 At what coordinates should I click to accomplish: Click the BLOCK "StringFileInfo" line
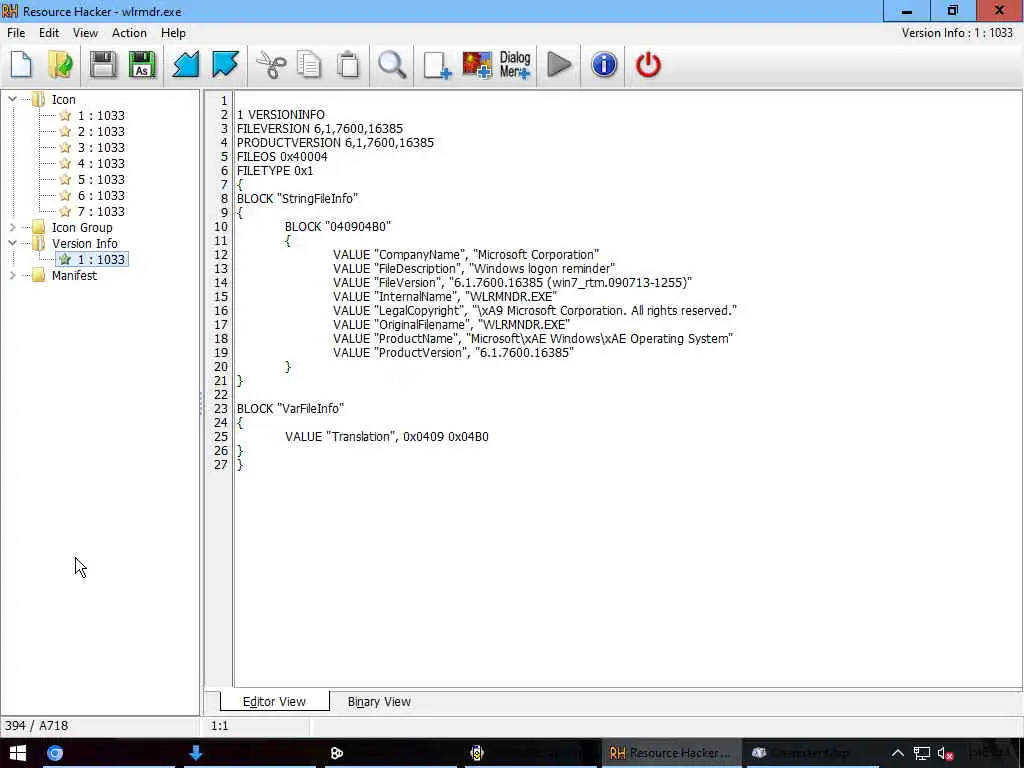click(x=297, y=199)
